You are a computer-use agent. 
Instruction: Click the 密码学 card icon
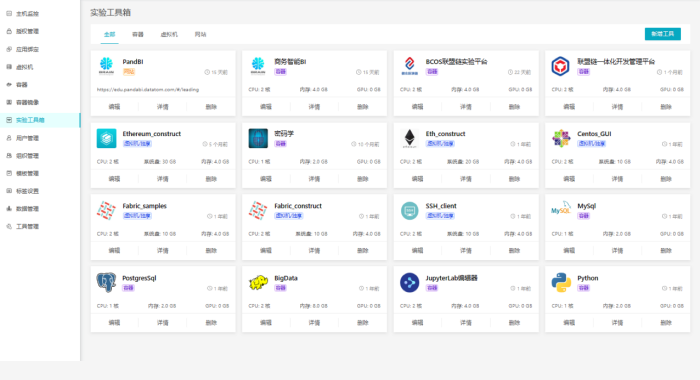[258, 138]
